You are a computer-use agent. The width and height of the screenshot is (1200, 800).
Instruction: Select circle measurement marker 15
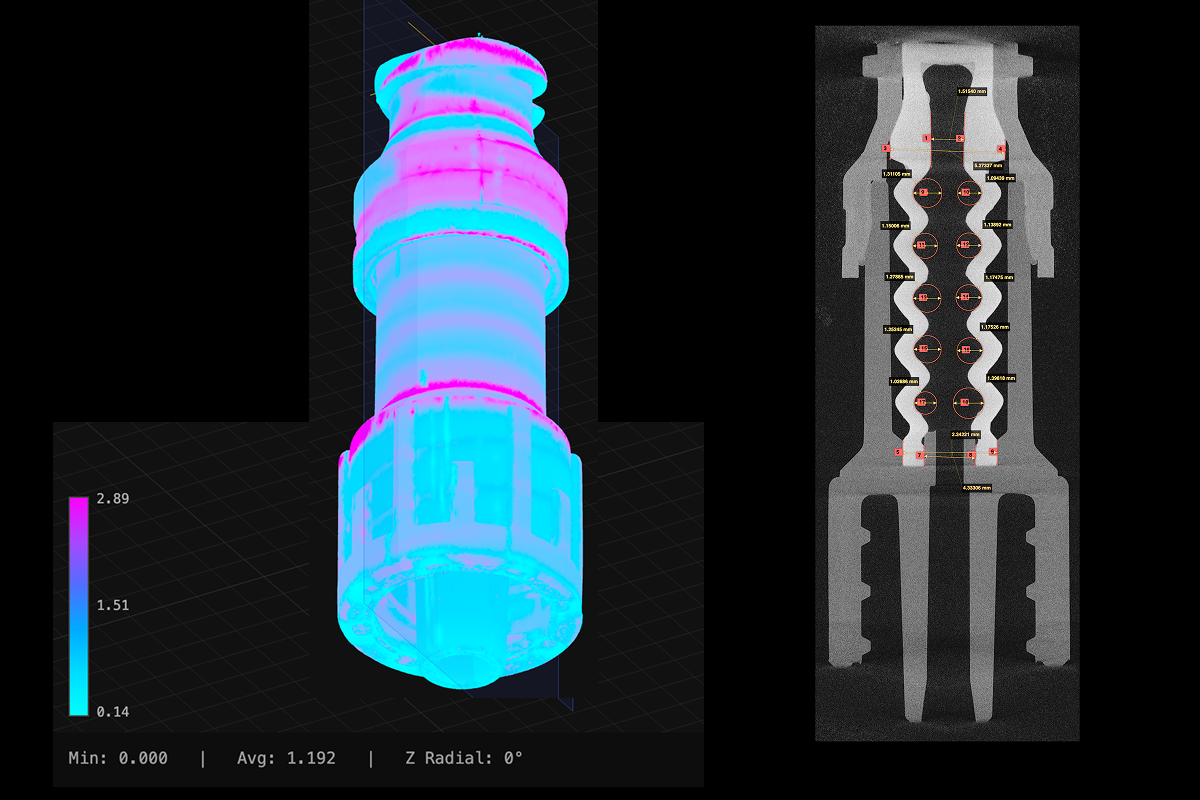pos(923,349)
